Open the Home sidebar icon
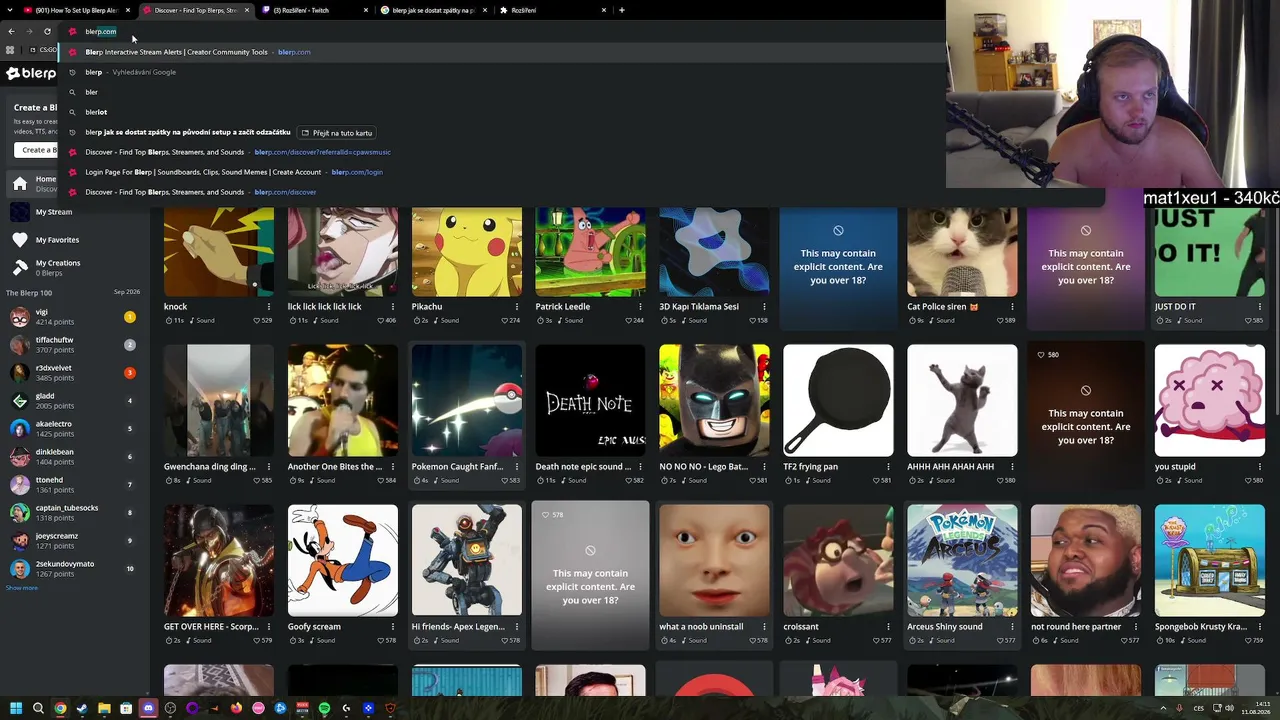The height and width of the screenshot is (720, 1280). (x=20, y=184)
